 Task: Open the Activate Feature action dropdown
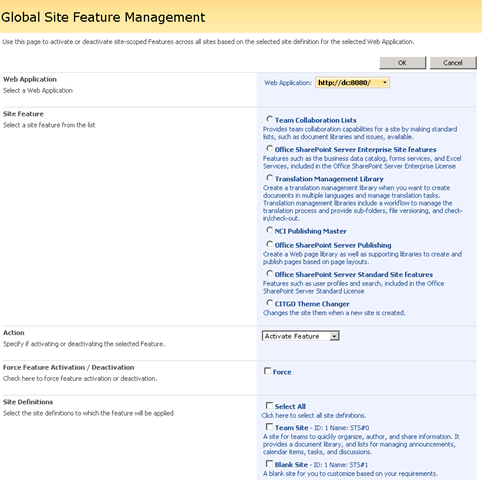[301, 336]
